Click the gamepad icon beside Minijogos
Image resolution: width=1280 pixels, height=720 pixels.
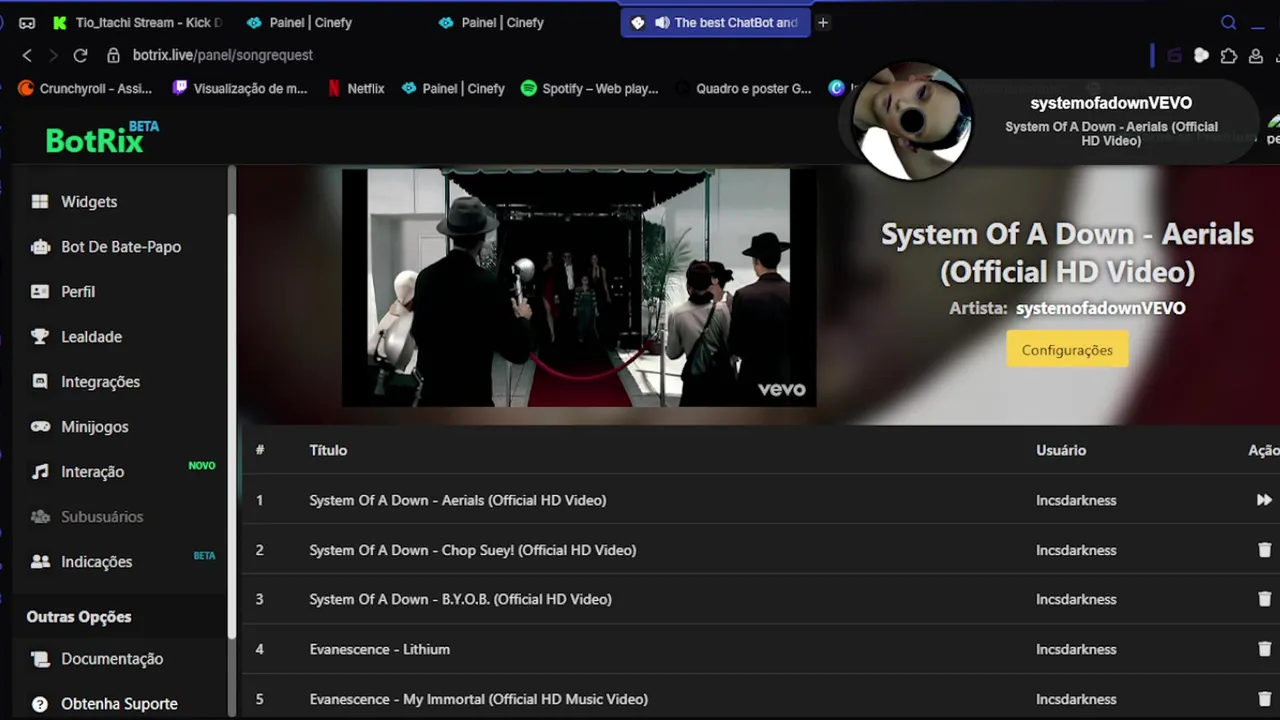coord(40,427)
